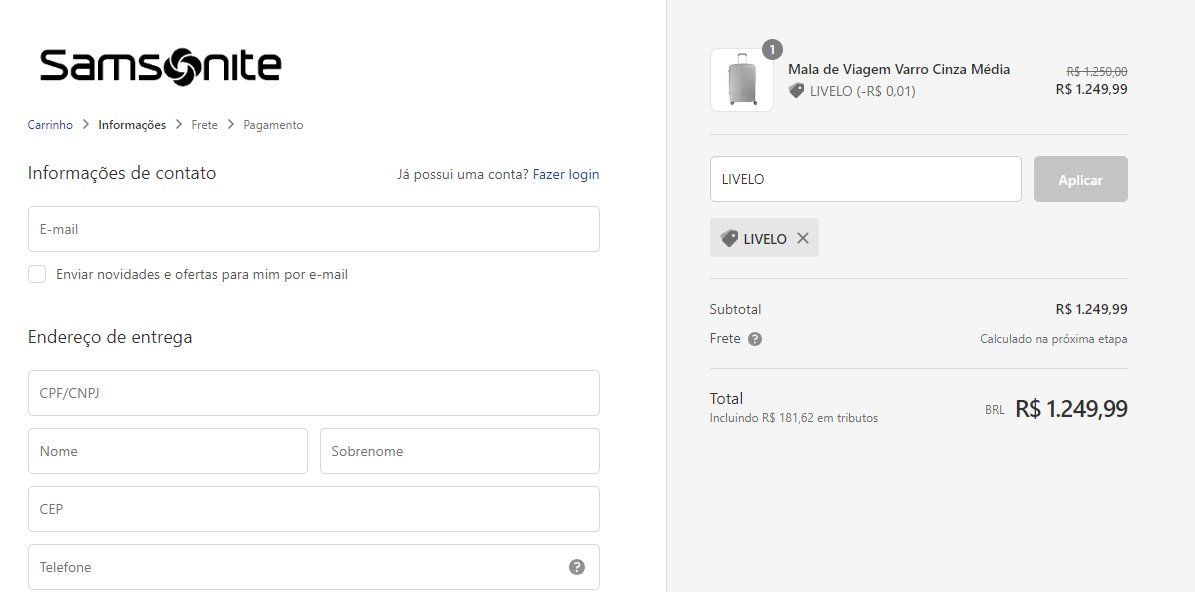Click the discount code field containing LIVELO

866,179
